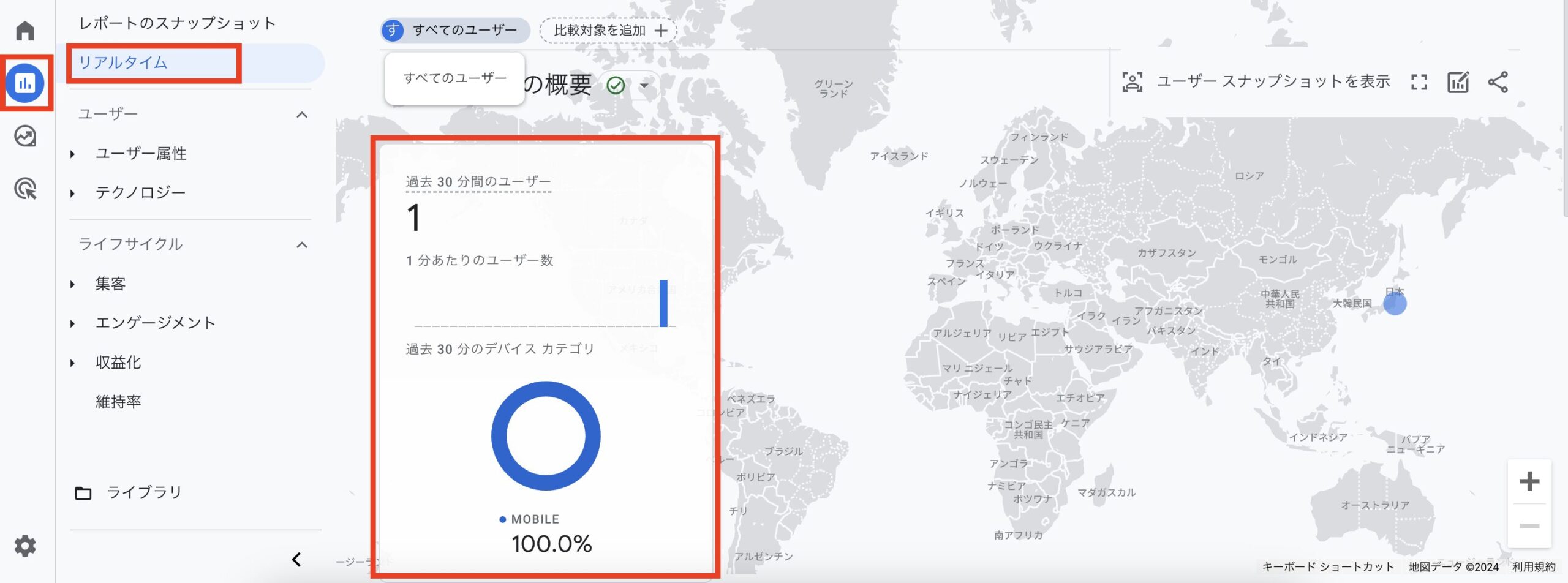Collapse the ユーザー section chevron
The image size is (1568, 583).
(x=302, y=115)
